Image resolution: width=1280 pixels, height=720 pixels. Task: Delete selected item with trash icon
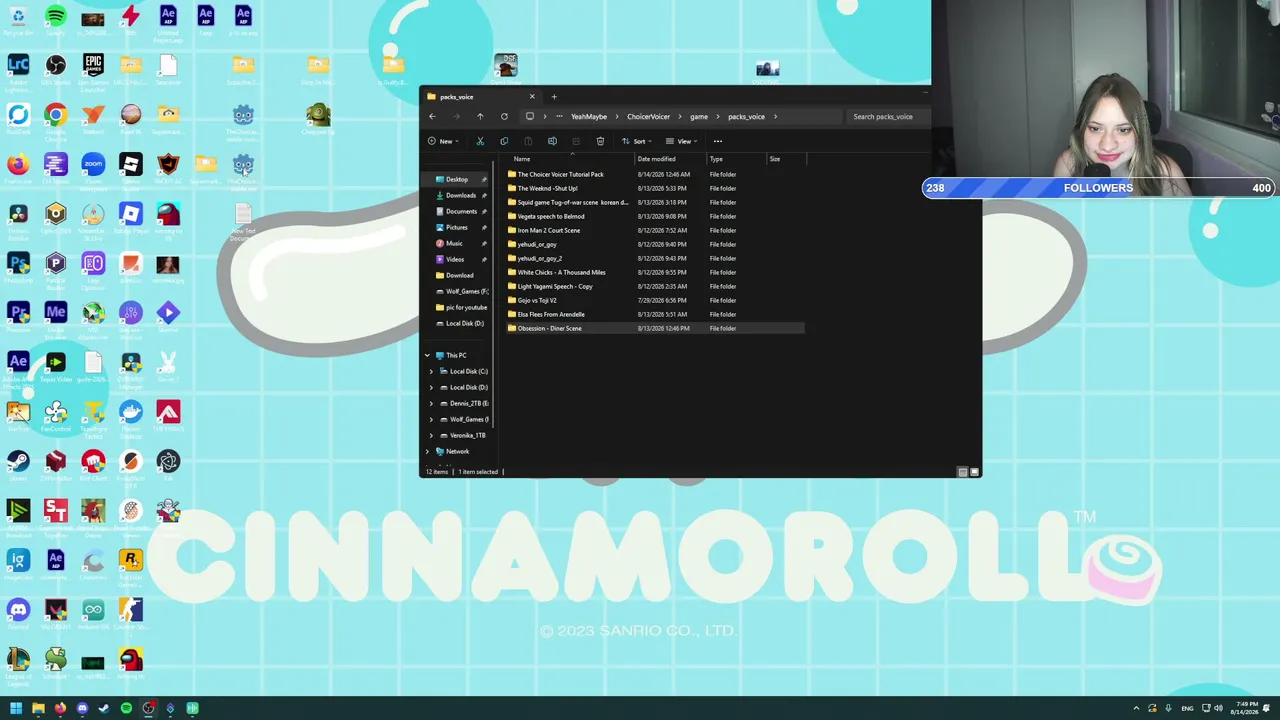600,141
